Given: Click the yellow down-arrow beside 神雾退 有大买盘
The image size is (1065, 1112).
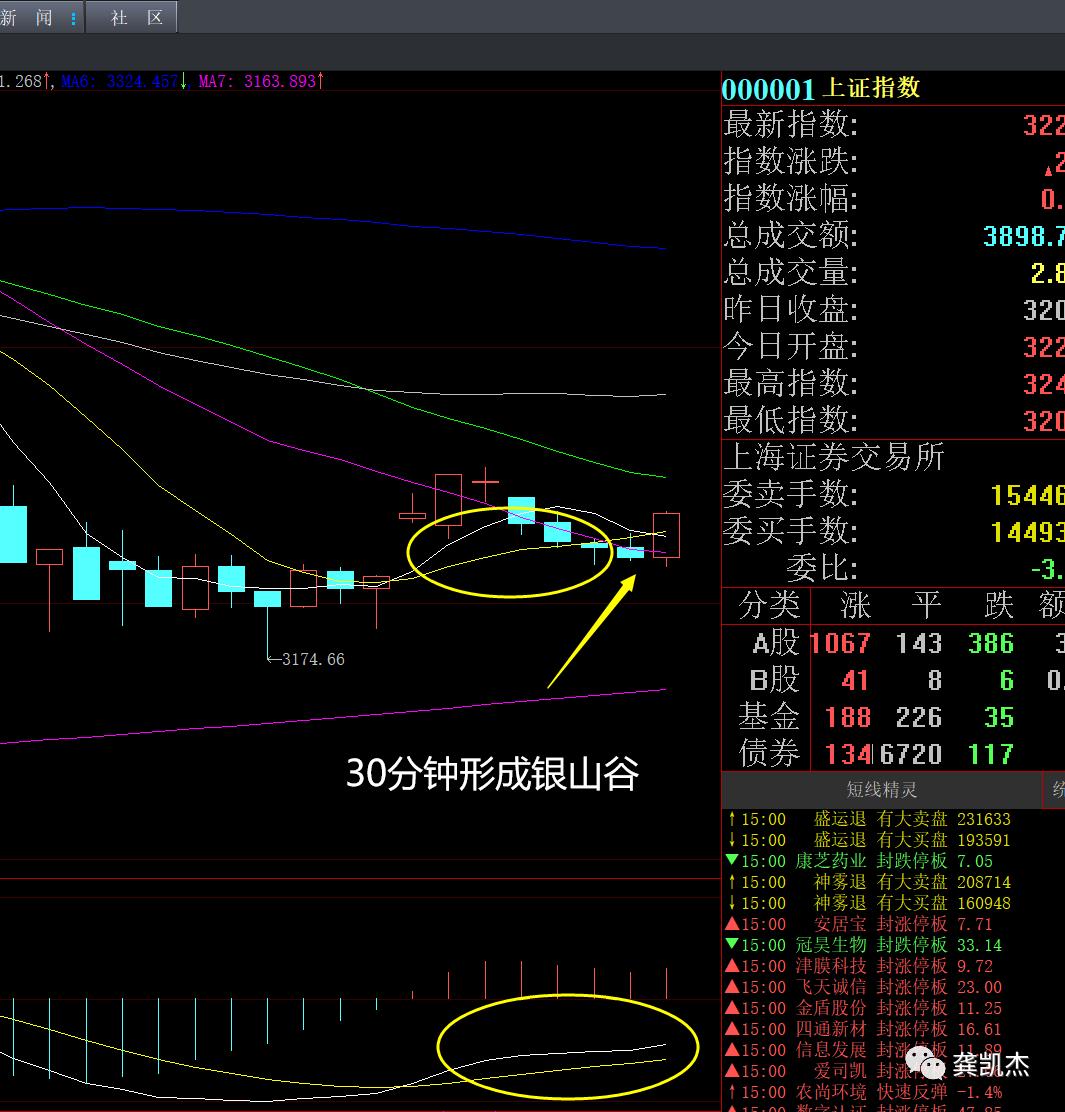Looking at the screenshot, I should tap(731, 903).
